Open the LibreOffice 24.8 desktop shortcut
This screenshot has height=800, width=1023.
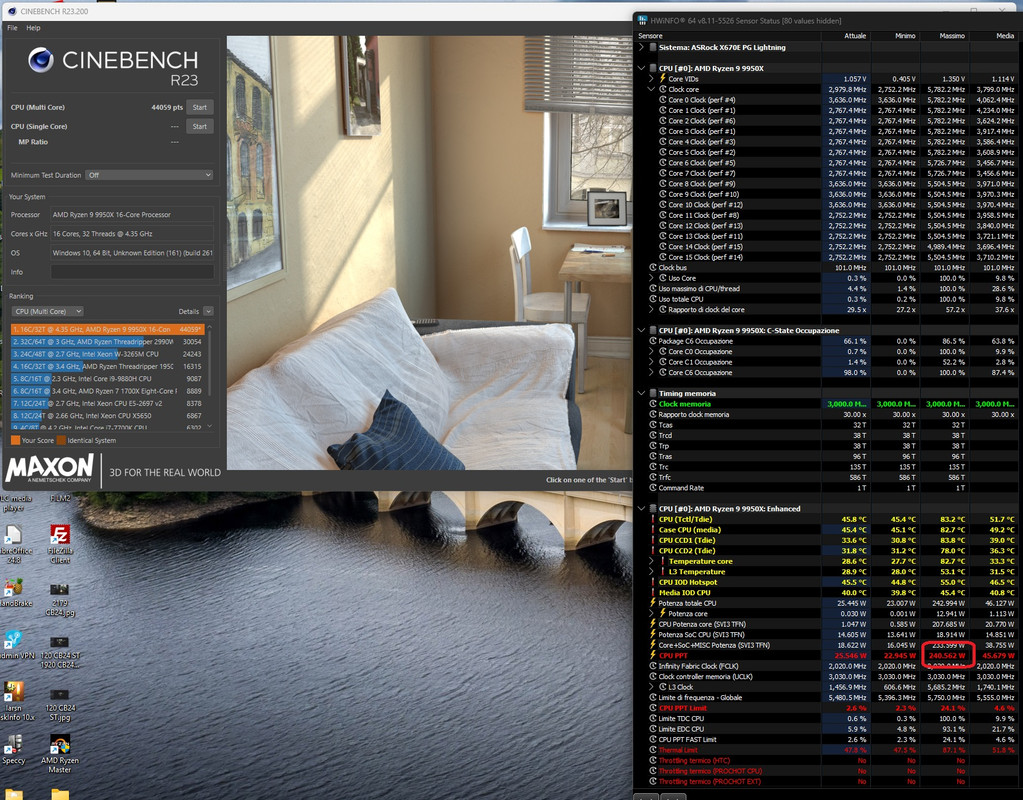click(13, 543)
